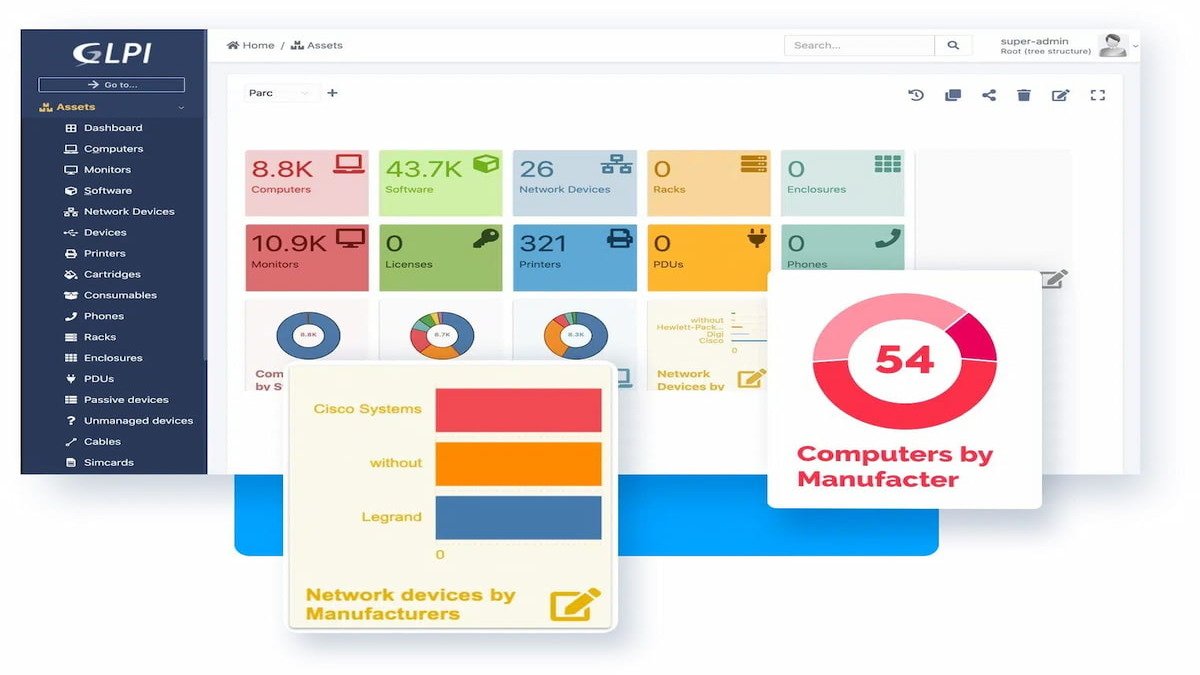Click the 10.9K Monitors count
This screenshot has width=1200, height=675.
[x=289, y=243]
